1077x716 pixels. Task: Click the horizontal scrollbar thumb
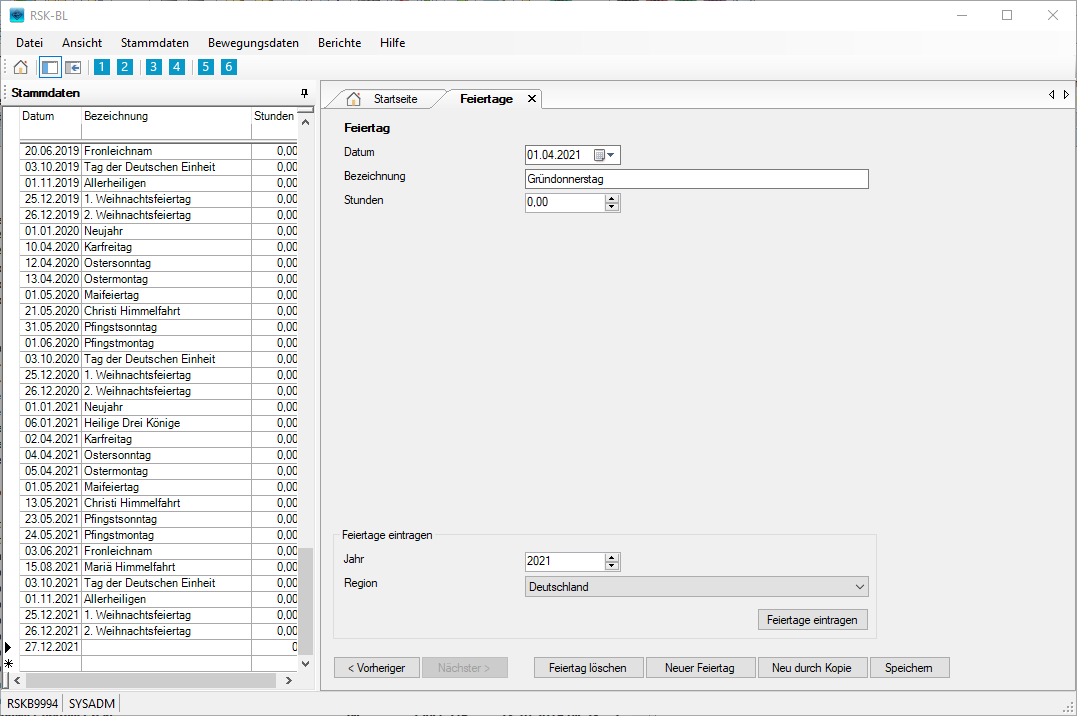click(x=150, y=680)
